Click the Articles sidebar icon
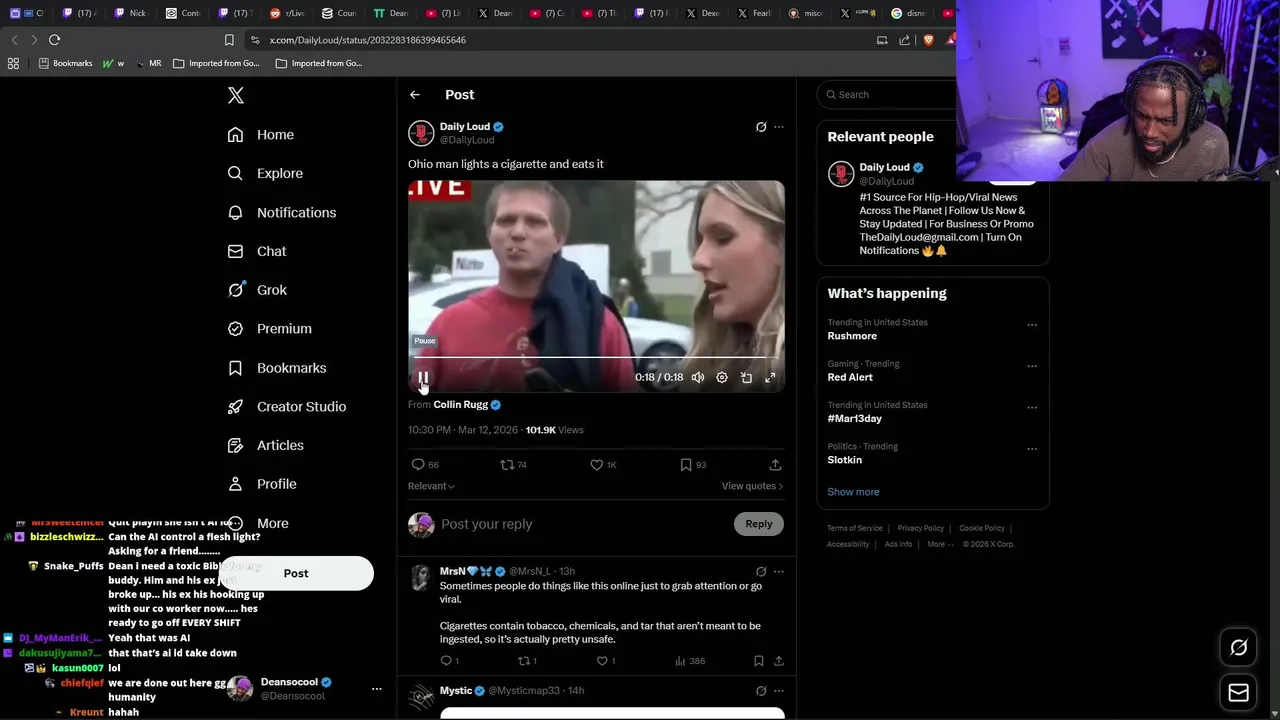 click(235, 445)
